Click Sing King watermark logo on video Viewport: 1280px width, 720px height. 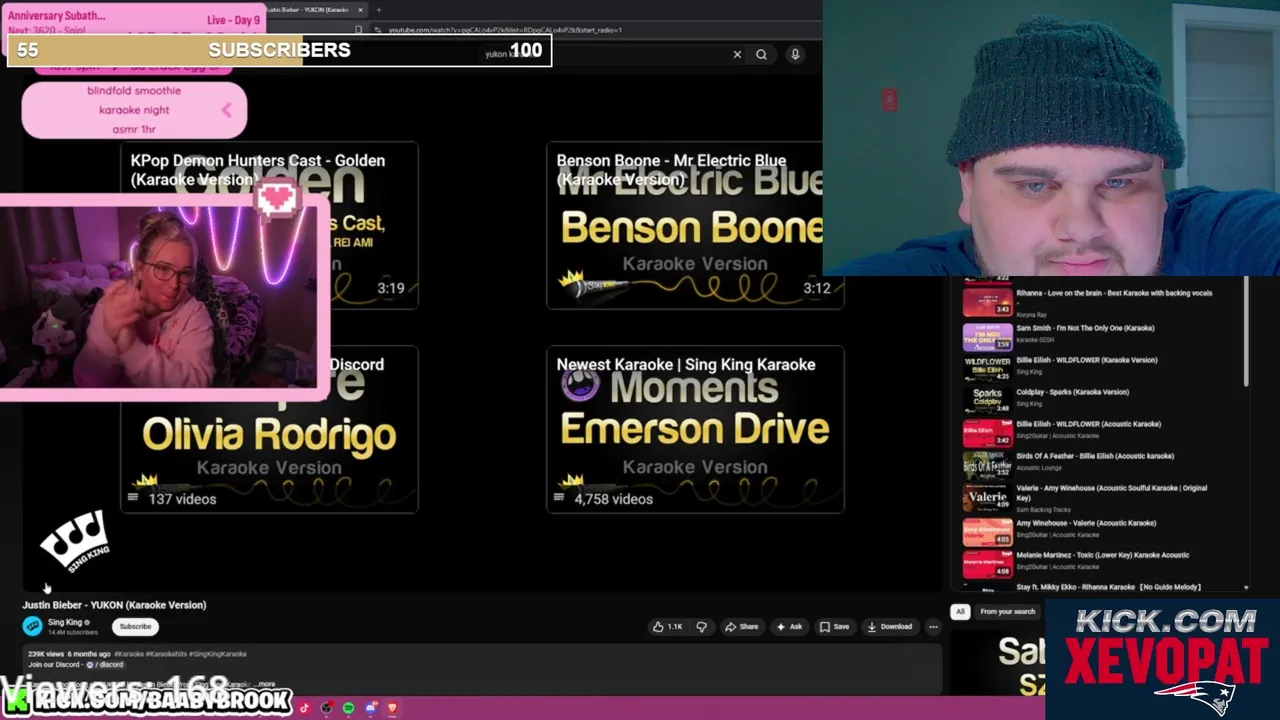pyautogui.click(x=75, y=540)
